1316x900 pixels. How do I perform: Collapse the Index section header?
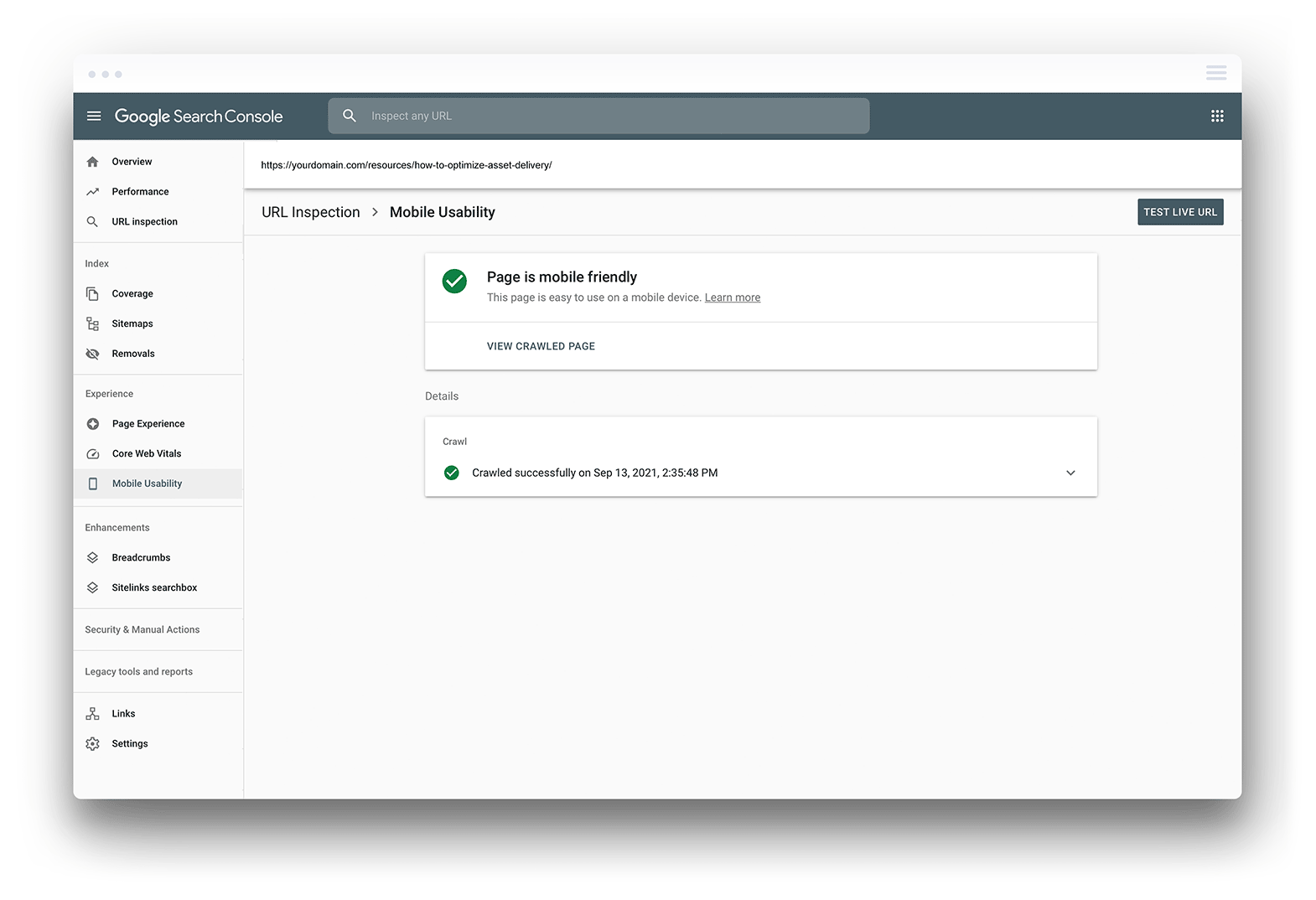[x=97, y=264]
